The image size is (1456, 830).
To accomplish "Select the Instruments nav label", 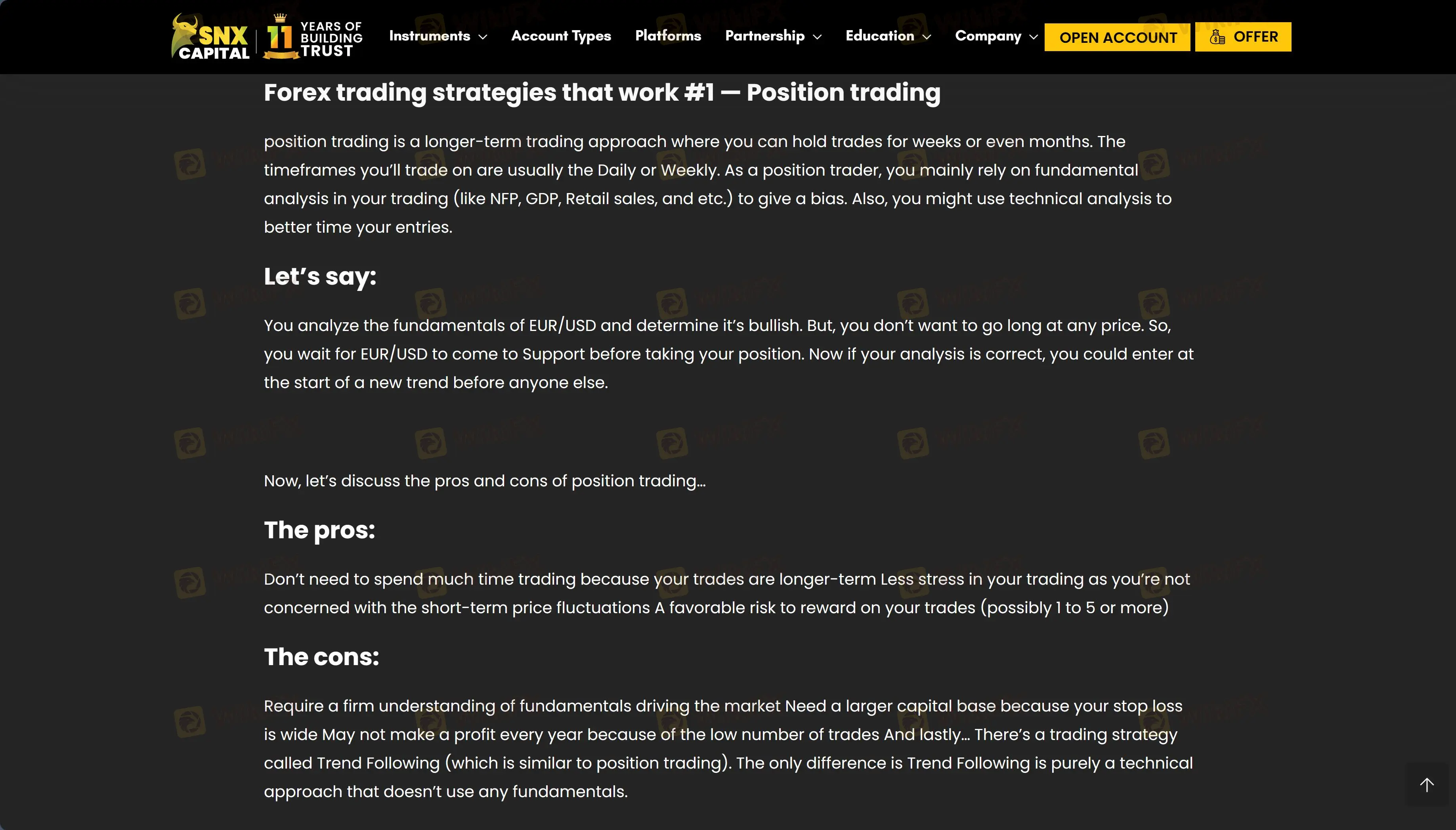I will pyautogui.click(x=429, y=36).
